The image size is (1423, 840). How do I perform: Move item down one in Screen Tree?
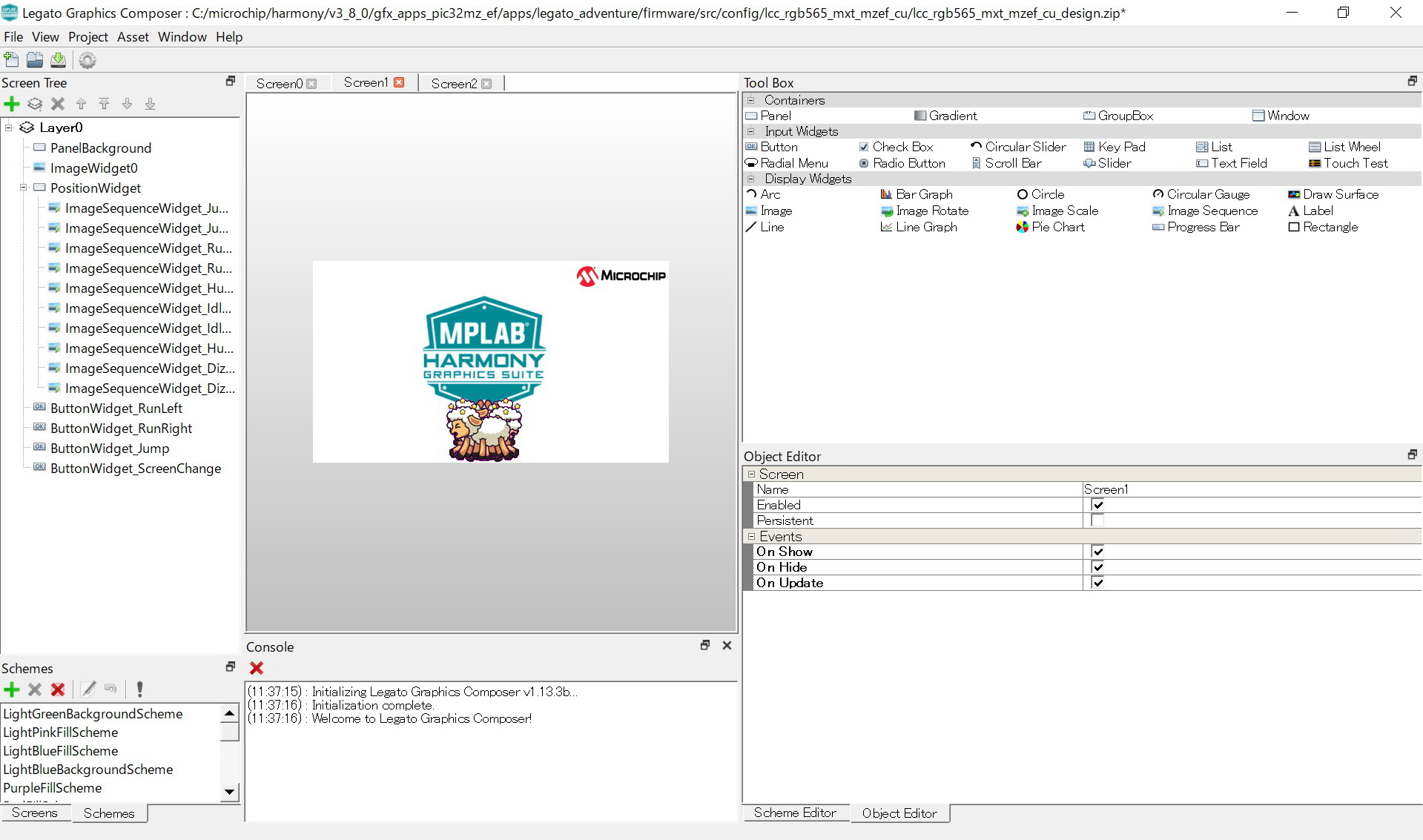pyautogui.click(x=127, y=104)
